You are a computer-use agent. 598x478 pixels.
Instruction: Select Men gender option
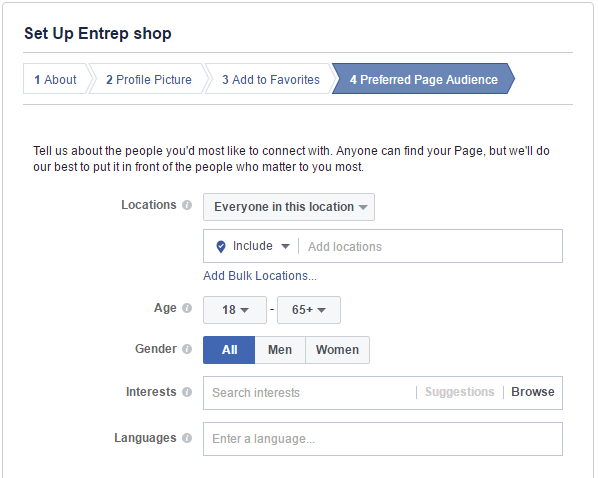coord(280,350)
